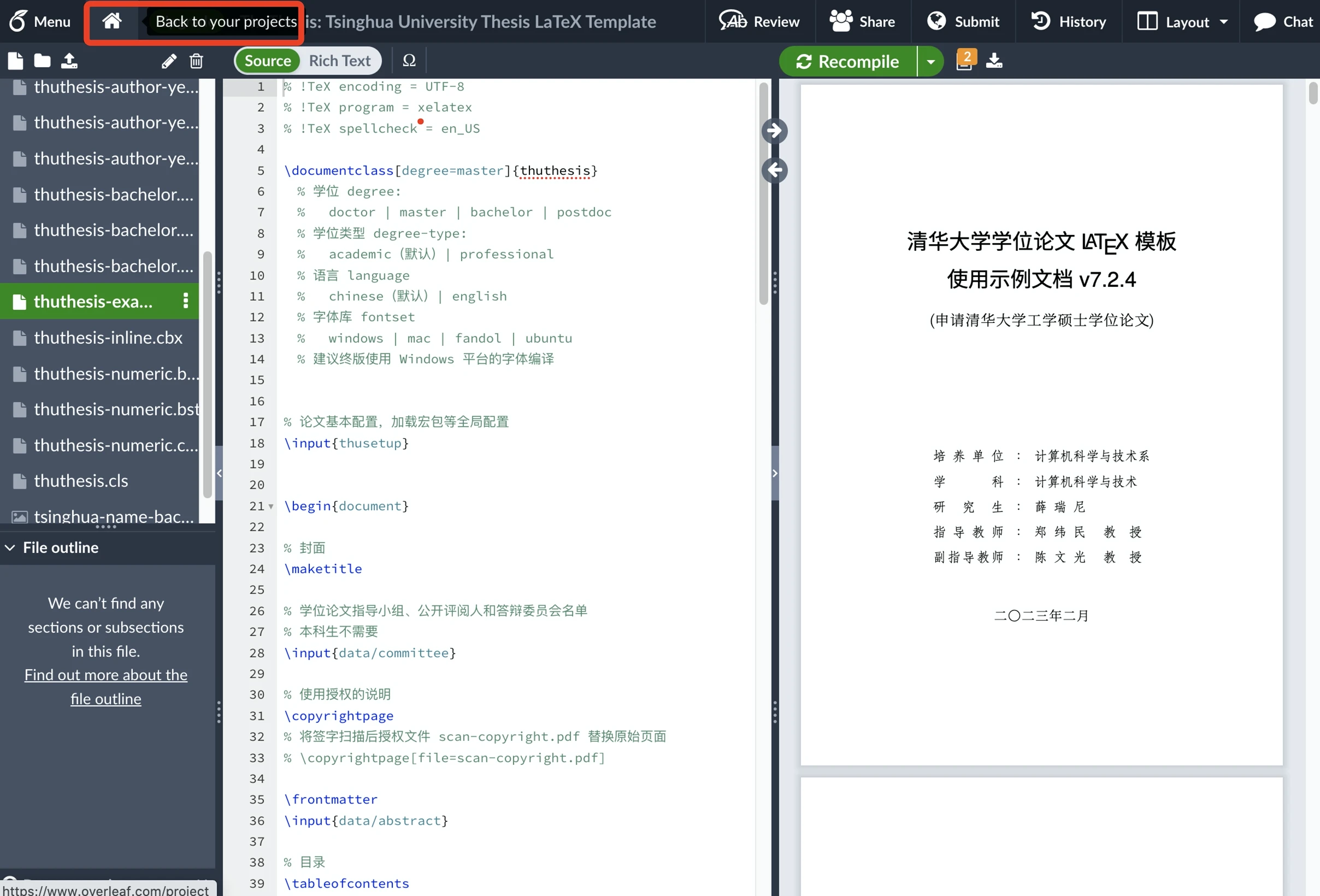Select Source editor mode

pyautogui.click(x=268, y=61)
